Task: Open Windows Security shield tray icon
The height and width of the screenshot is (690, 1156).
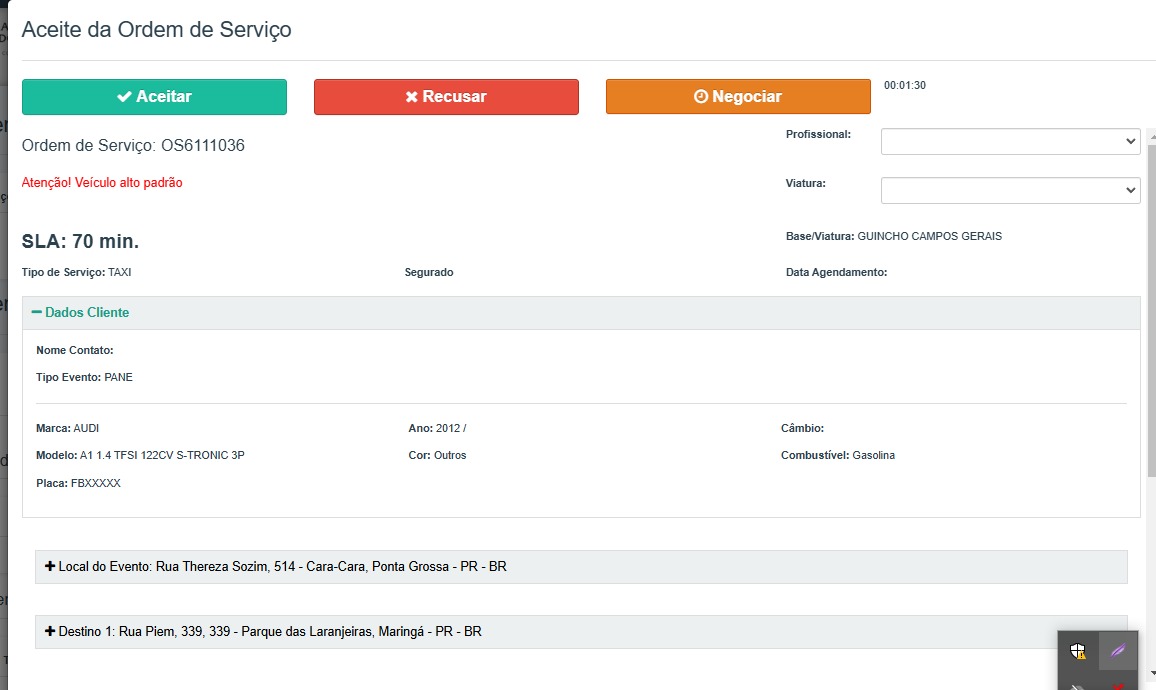Action: click(1077, 651)
